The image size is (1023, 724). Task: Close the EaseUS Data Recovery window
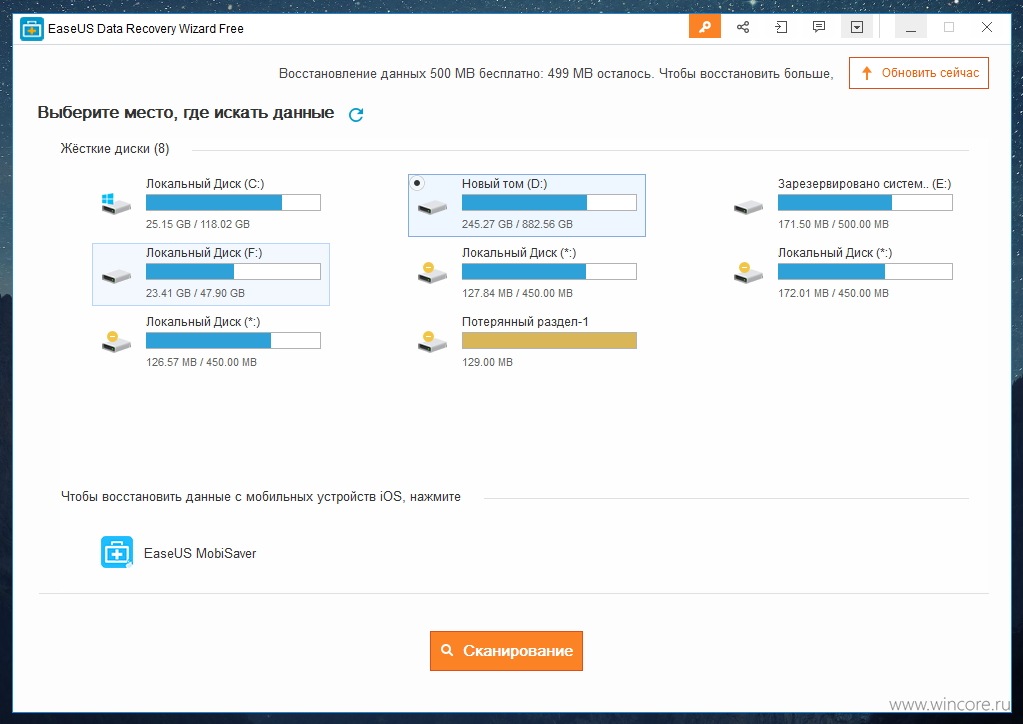pos(987,27)
